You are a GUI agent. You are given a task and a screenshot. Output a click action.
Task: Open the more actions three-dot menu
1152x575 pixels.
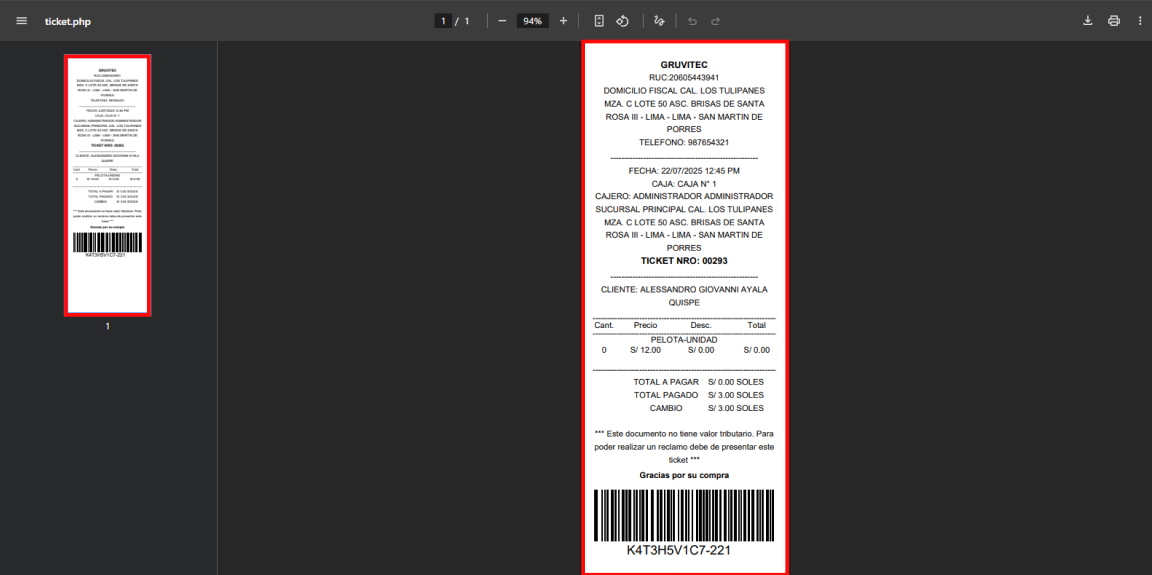(x=1139, y=21)
